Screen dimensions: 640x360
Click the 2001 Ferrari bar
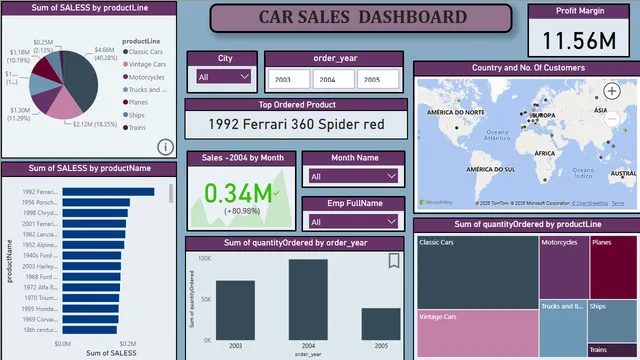(94, 224)
